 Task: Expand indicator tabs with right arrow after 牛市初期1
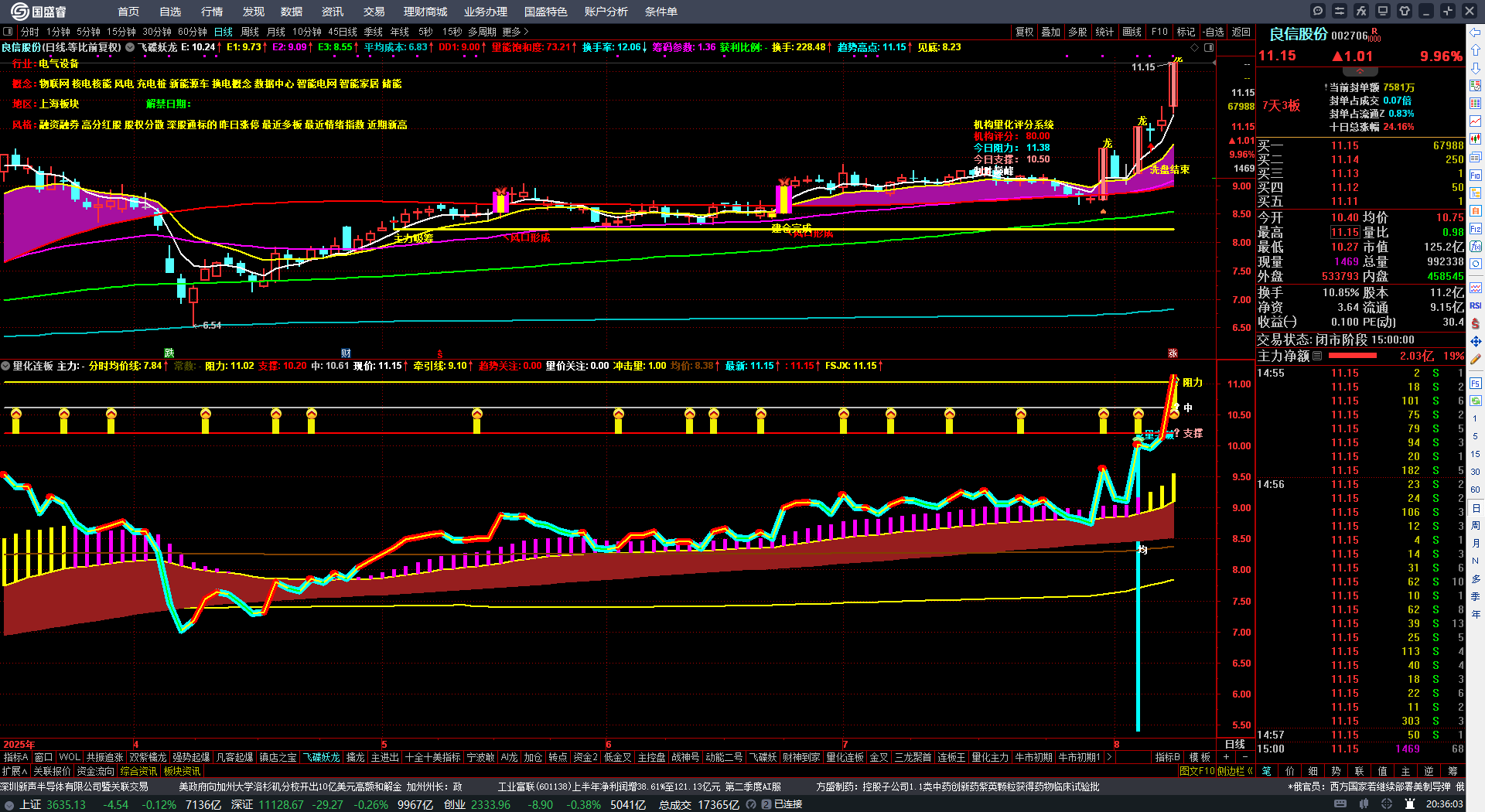click(x=1109, y=757)
